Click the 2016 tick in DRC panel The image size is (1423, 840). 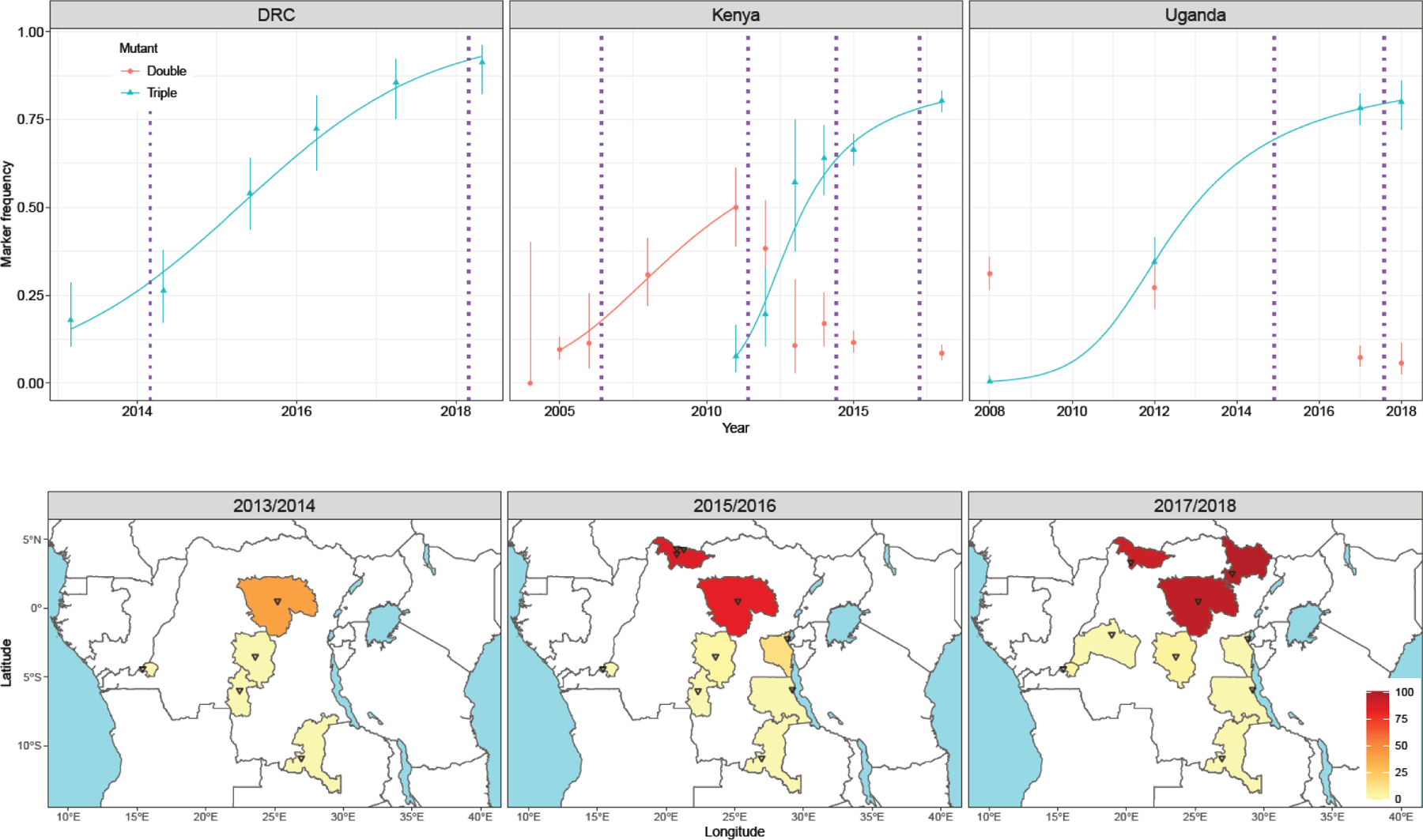point(296,411)
